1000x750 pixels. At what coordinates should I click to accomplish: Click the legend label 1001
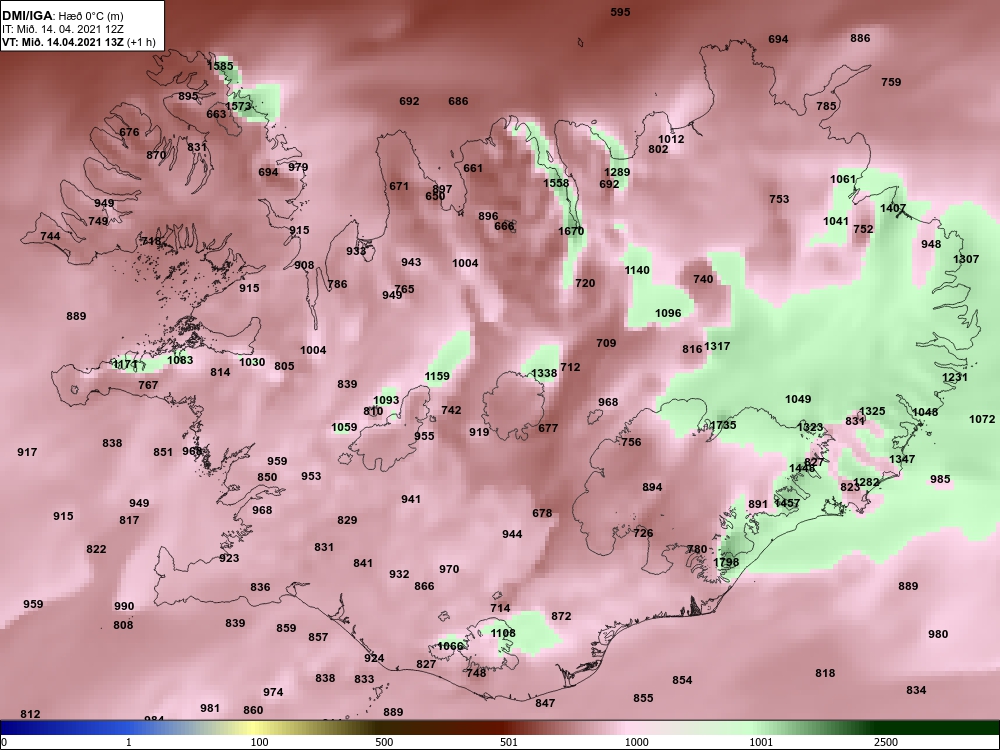[761, 742]
